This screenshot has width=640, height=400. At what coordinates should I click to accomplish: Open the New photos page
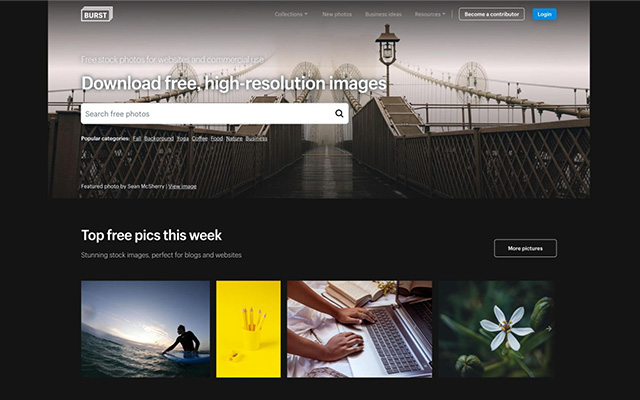(337, 14)
